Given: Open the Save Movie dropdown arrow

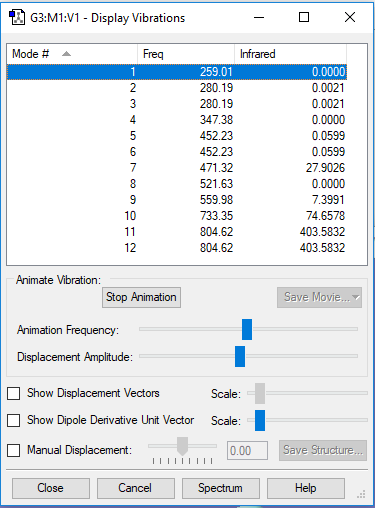Looking at the screenshot, I should tap(356, 297).
